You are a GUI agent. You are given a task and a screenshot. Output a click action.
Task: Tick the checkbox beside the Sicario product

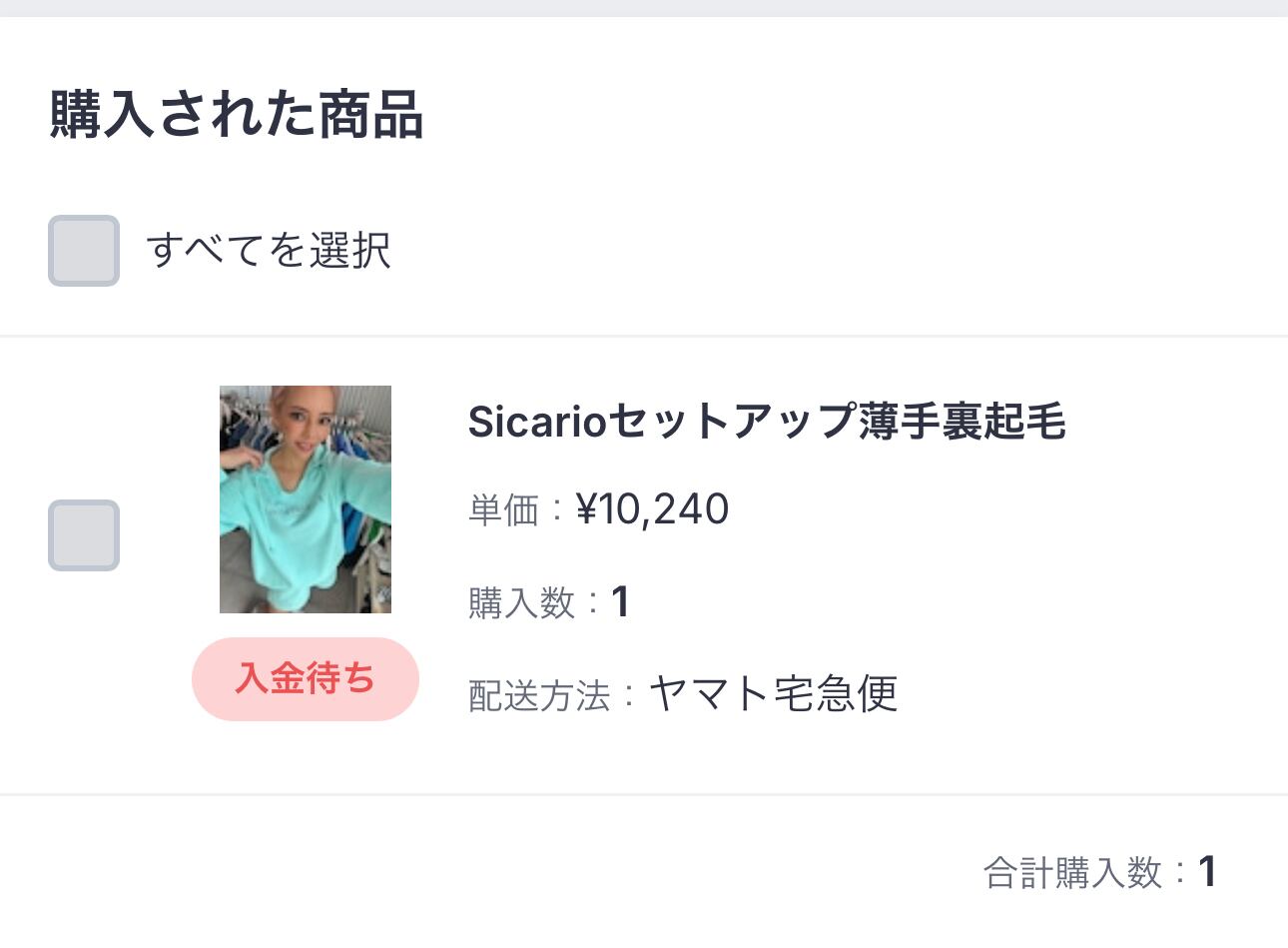pyautogui.click(x=84, y=535)
